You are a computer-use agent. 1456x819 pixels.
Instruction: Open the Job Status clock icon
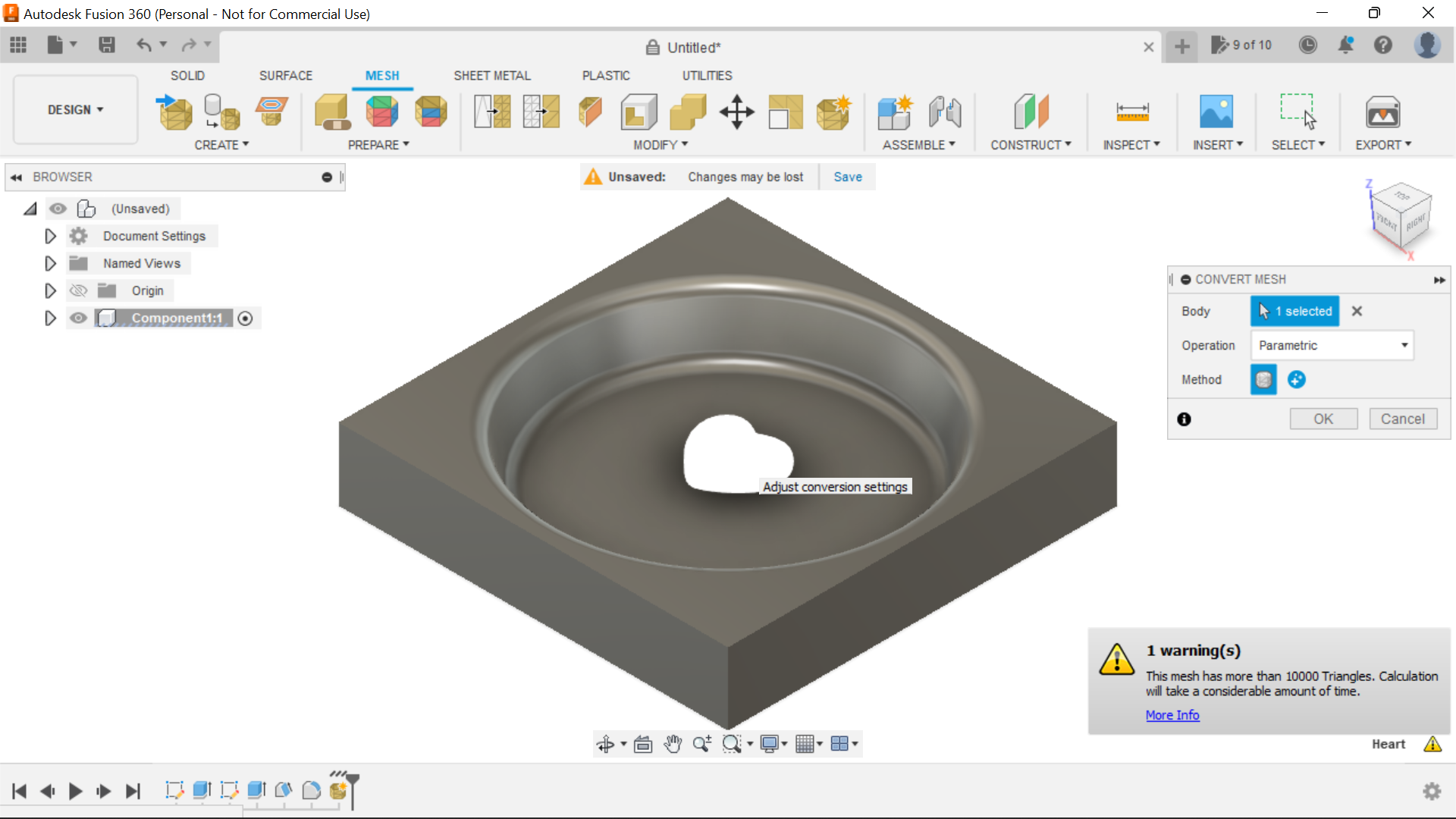pos(1308,45)
